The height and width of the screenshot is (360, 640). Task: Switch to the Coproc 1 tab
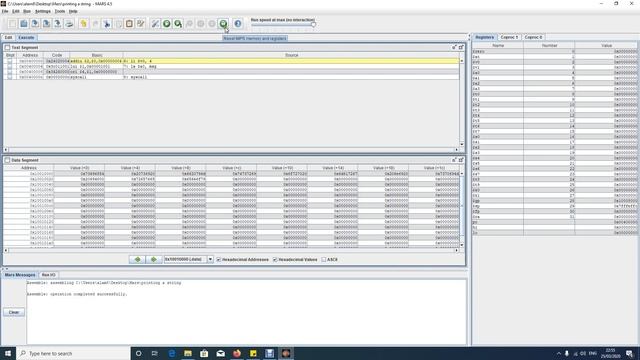509,37
